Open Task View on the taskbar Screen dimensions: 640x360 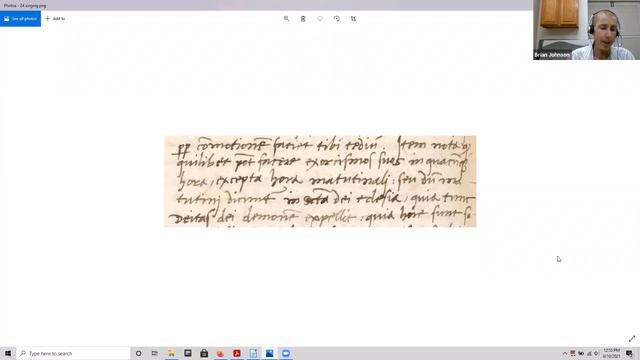[x=155, y=353]
